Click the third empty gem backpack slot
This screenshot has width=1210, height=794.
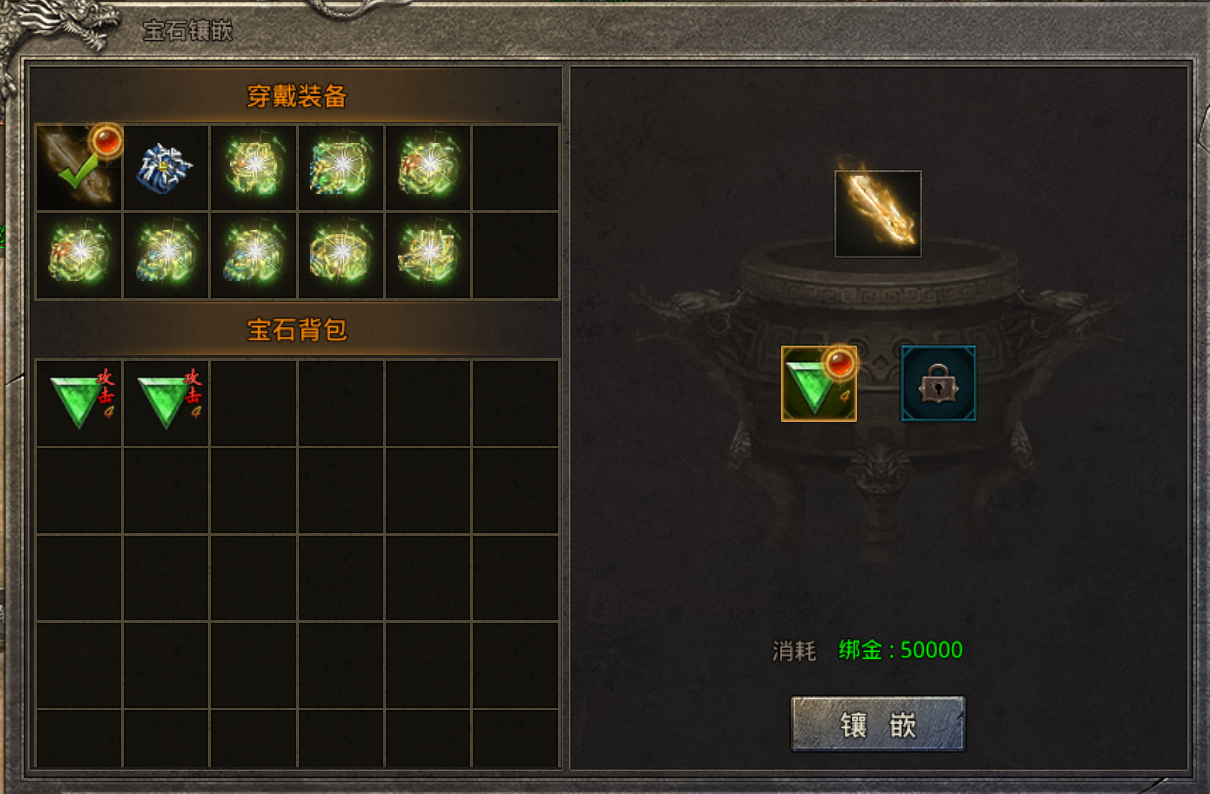[x=253, y=403]
